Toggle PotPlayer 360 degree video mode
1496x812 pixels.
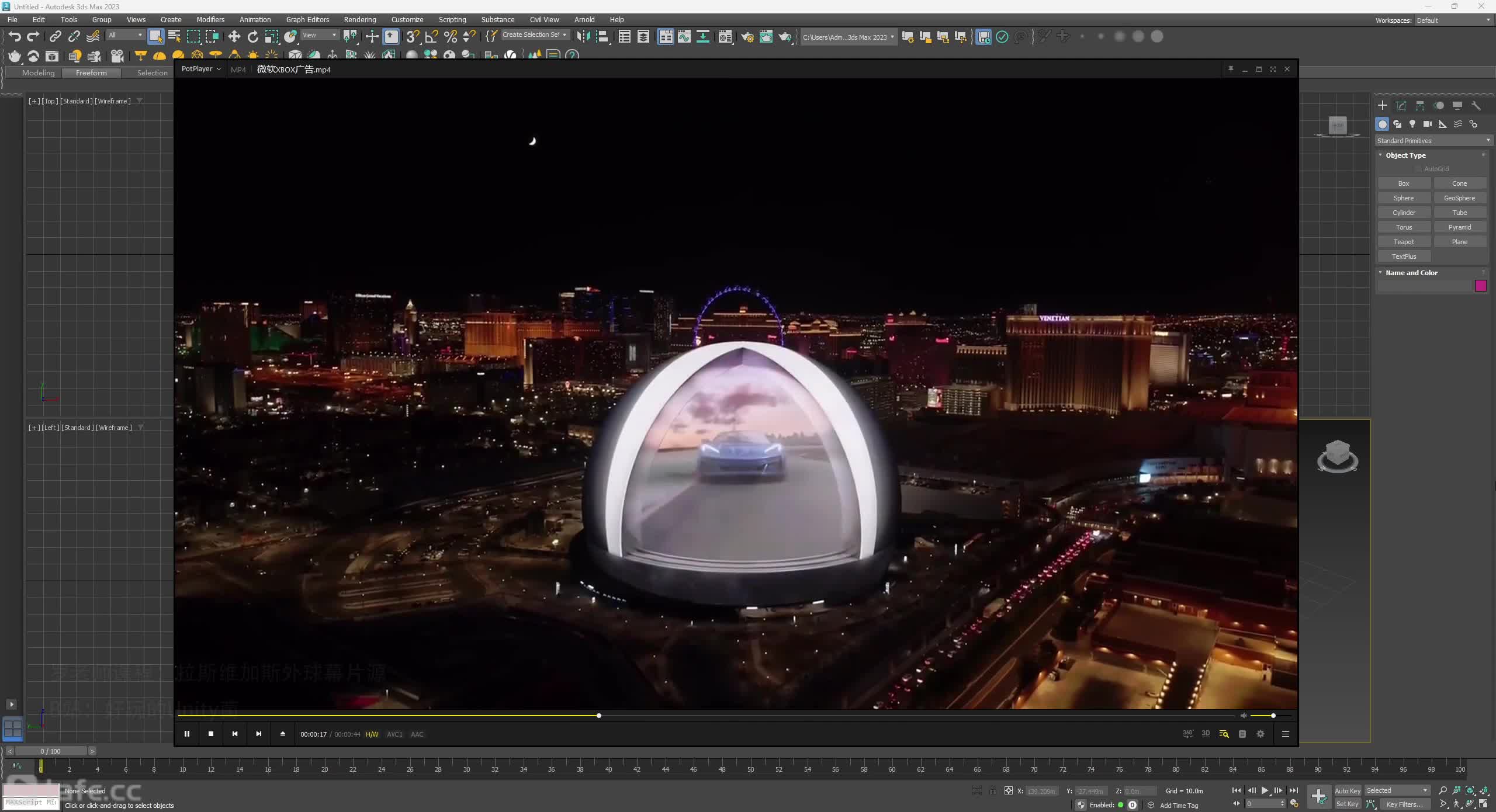click(x=1188, y=734)
